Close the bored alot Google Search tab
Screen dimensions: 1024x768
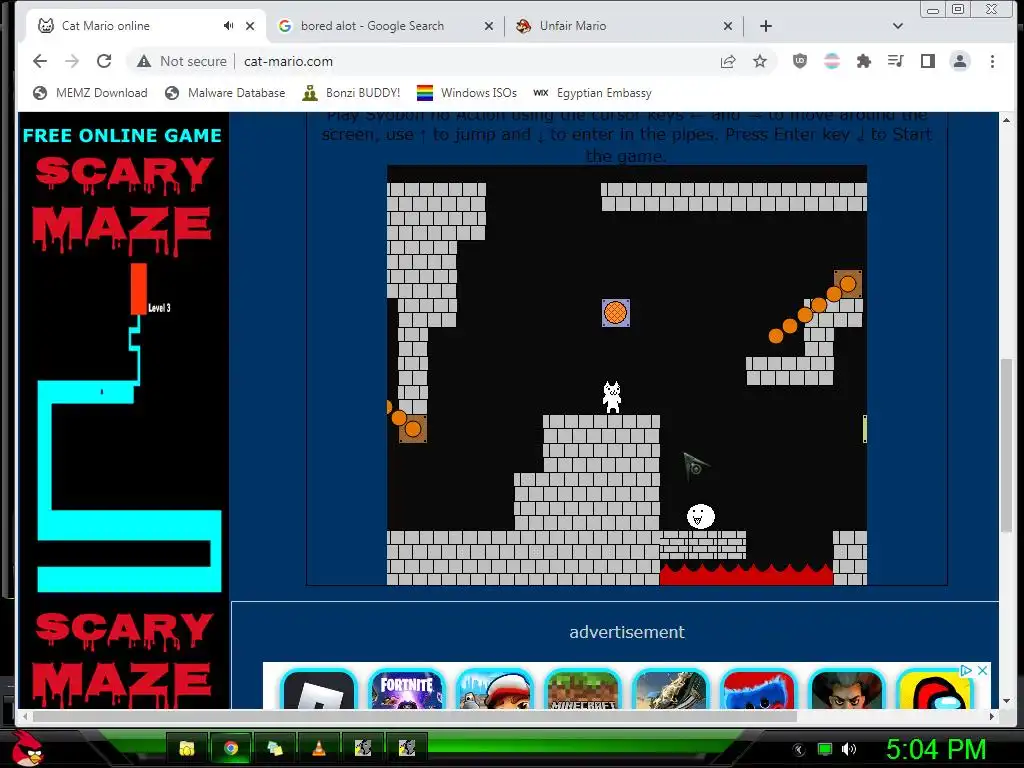click(488, 26)
